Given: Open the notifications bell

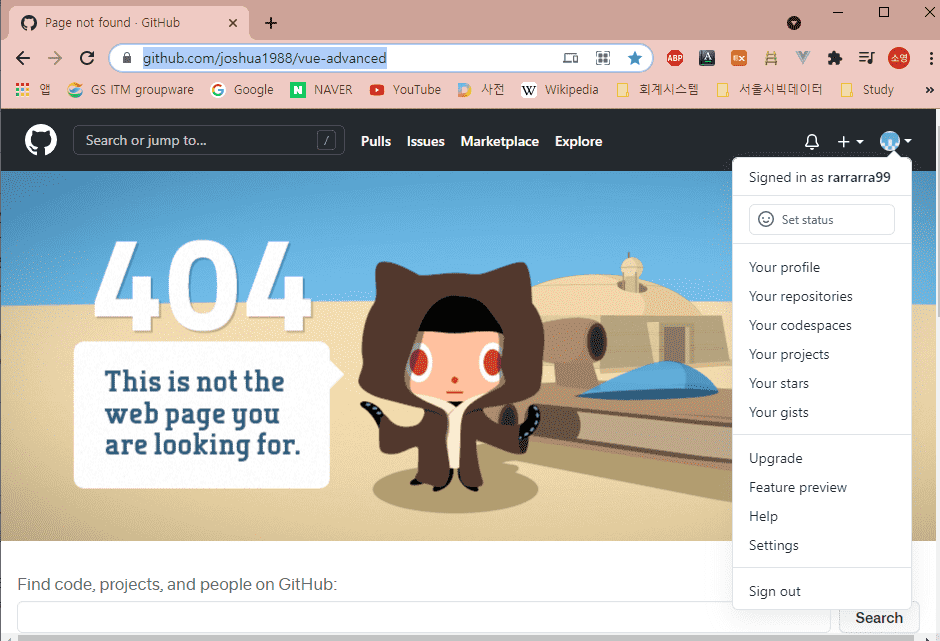Looking at the screenshot, I should [x=812, y=142].
